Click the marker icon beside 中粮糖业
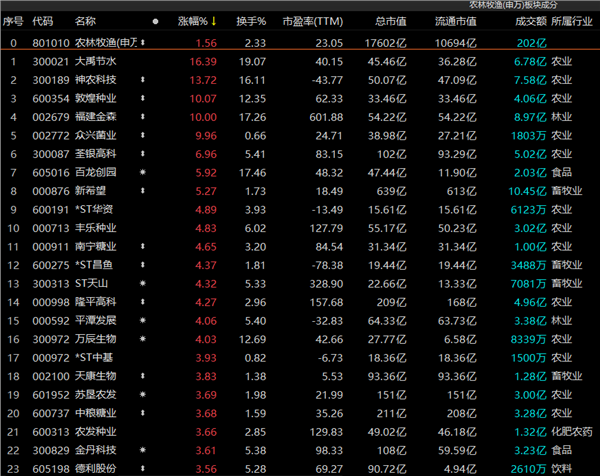This screenshot has height=476, width=600. point(143,414)
